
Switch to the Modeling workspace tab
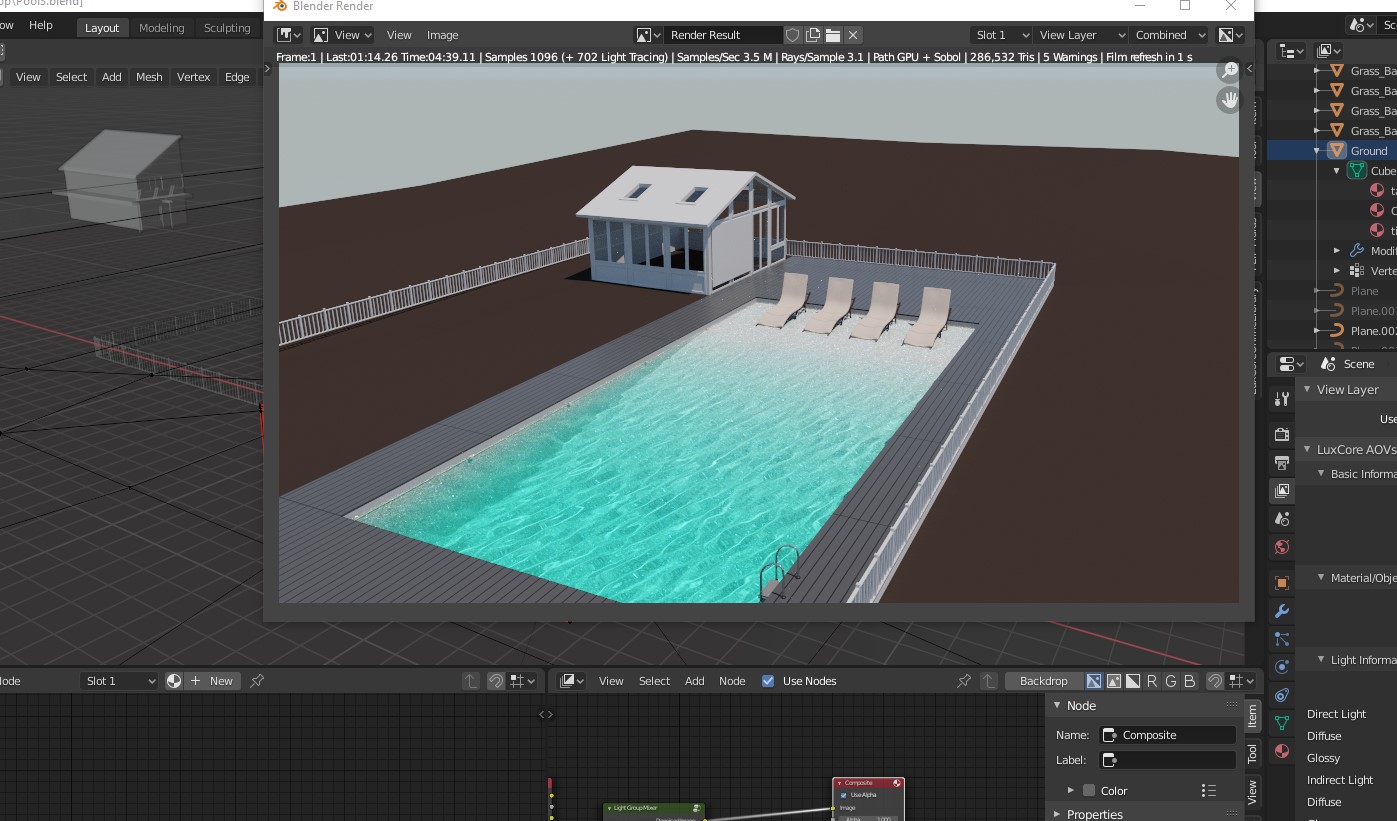[x=161, y=28]
